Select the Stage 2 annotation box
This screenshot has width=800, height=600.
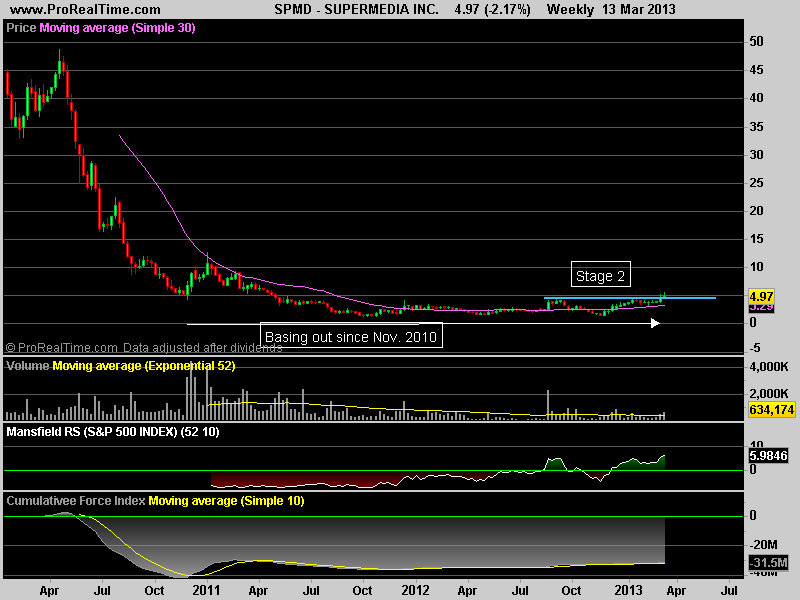coord(600,275)
